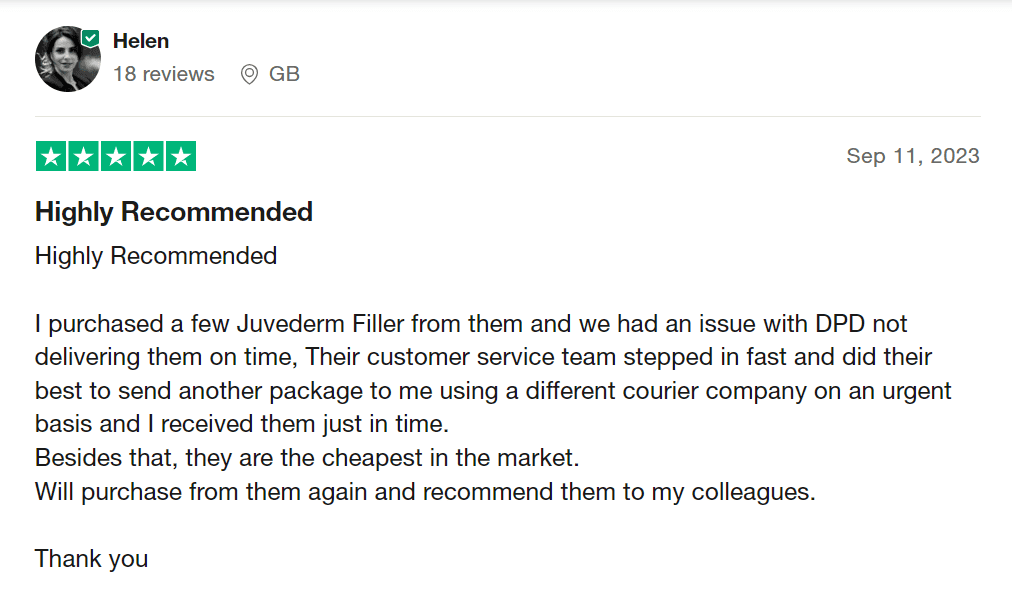Click the non-bold 'Highly Recommended' text line
1012x591 pixels.
pyautogui.click(x=156, y=256)
